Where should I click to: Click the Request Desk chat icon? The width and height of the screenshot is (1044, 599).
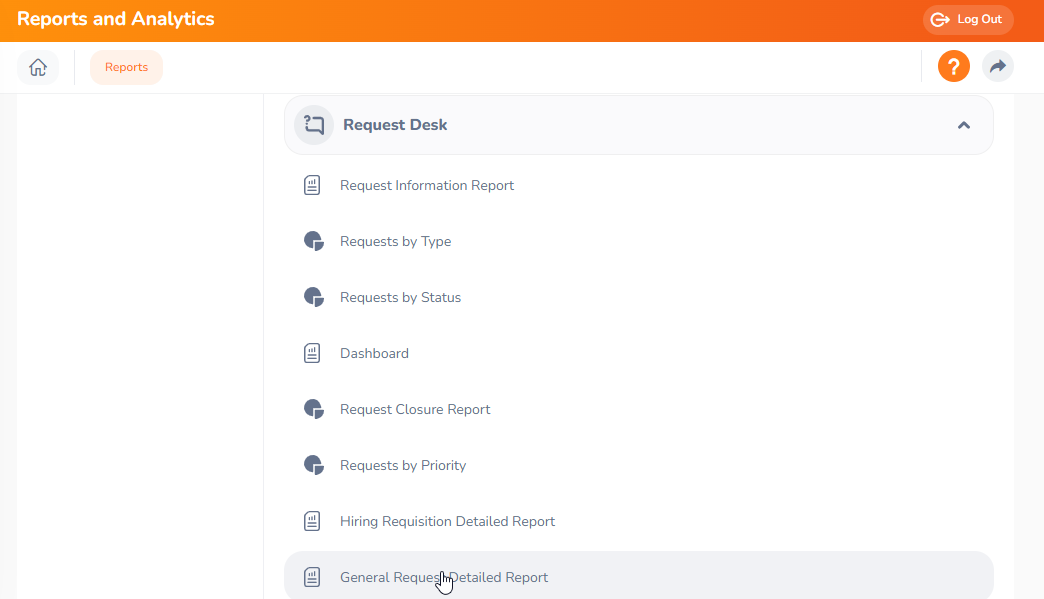point(314,125)
